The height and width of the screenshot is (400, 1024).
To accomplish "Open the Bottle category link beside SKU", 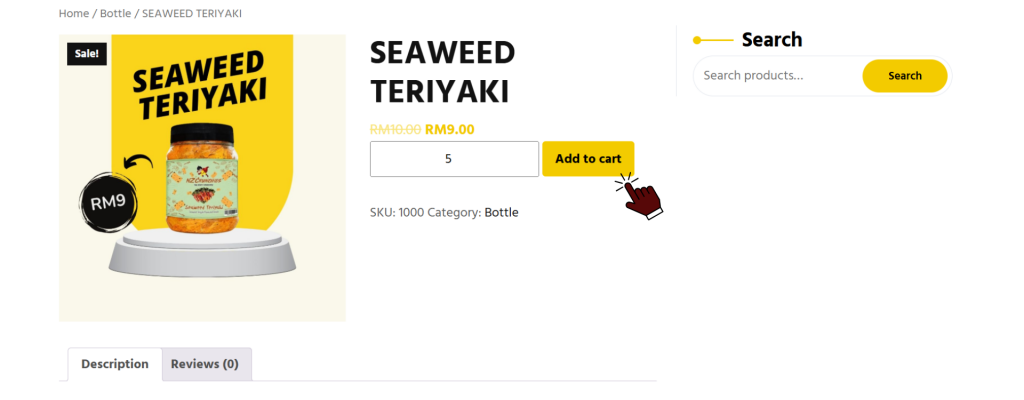I will [x=501, y=213].
